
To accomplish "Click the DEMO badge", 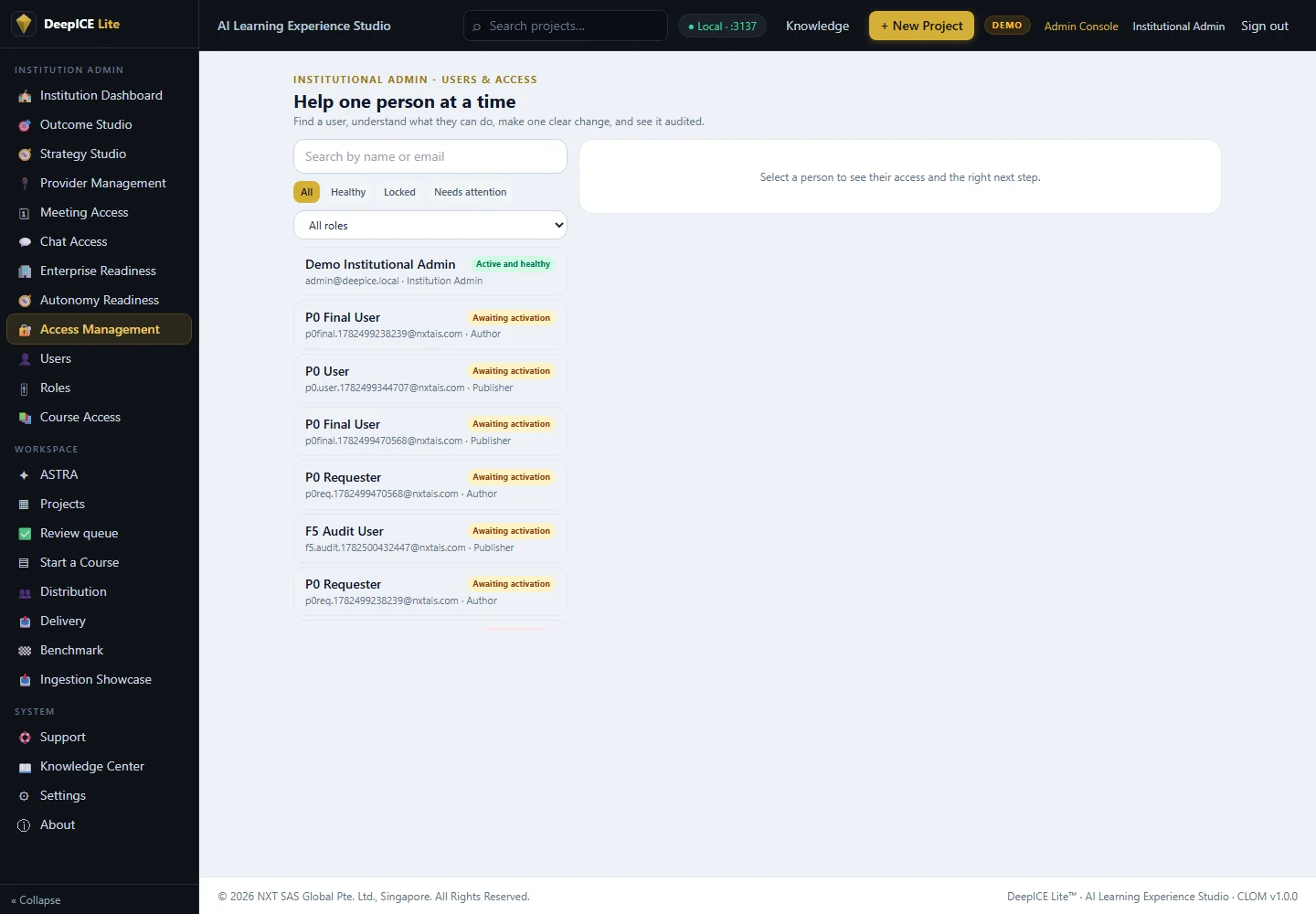I will (x=1007, y=26).
